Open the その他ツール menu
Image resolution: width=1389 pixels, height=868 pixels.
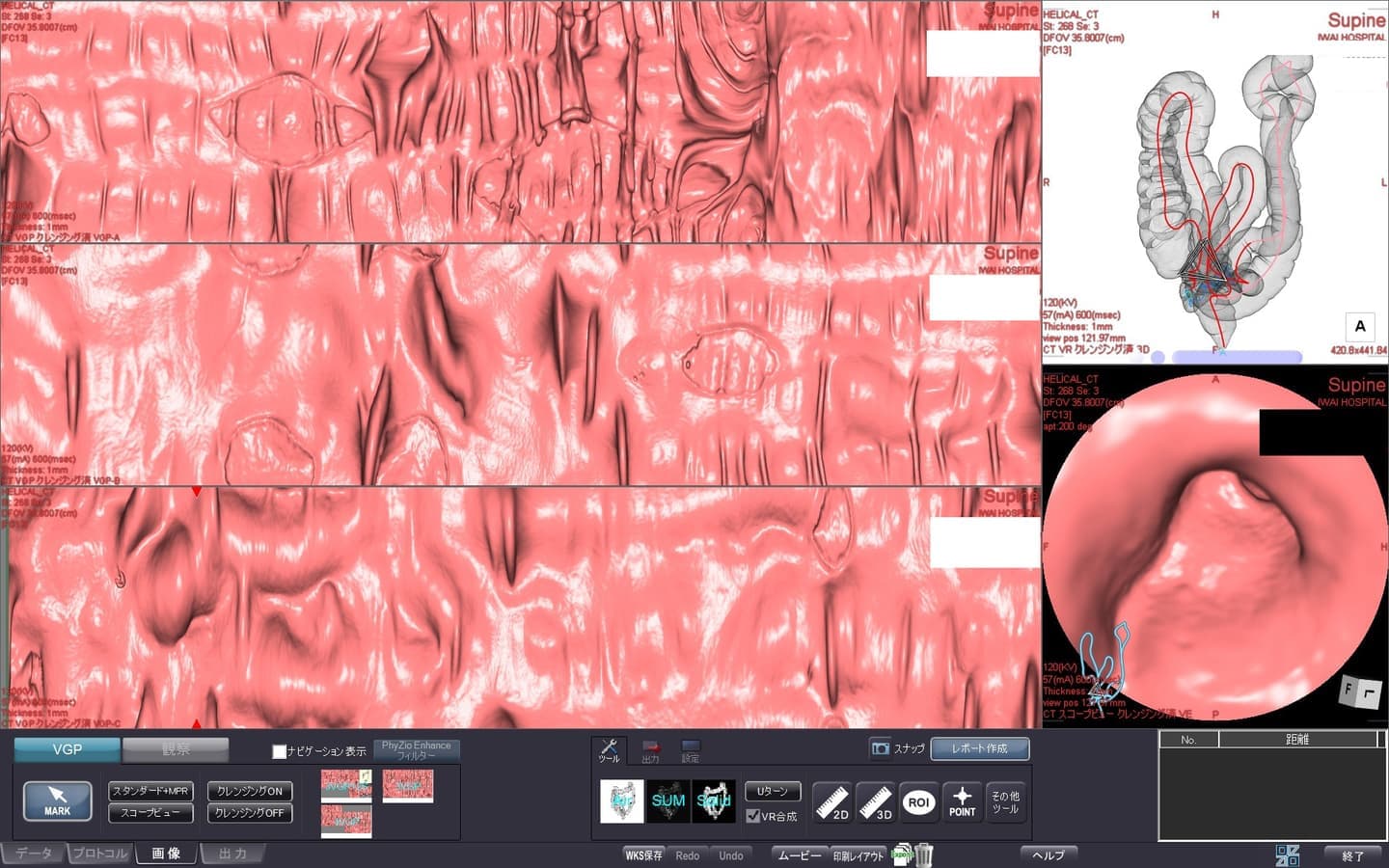coord(1005,801)
